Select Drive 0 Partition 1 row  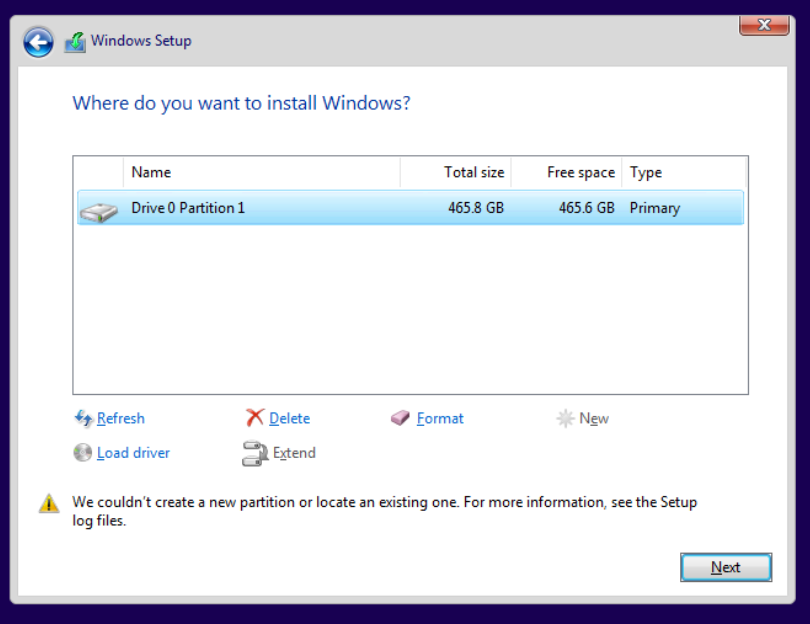pos(411,208)
